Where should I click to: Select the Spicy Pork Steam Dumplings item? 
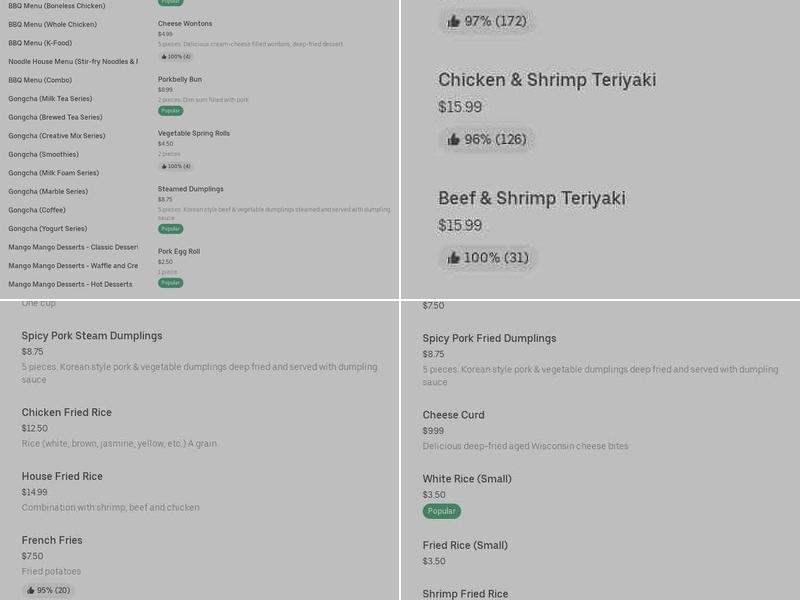[92, 336]
